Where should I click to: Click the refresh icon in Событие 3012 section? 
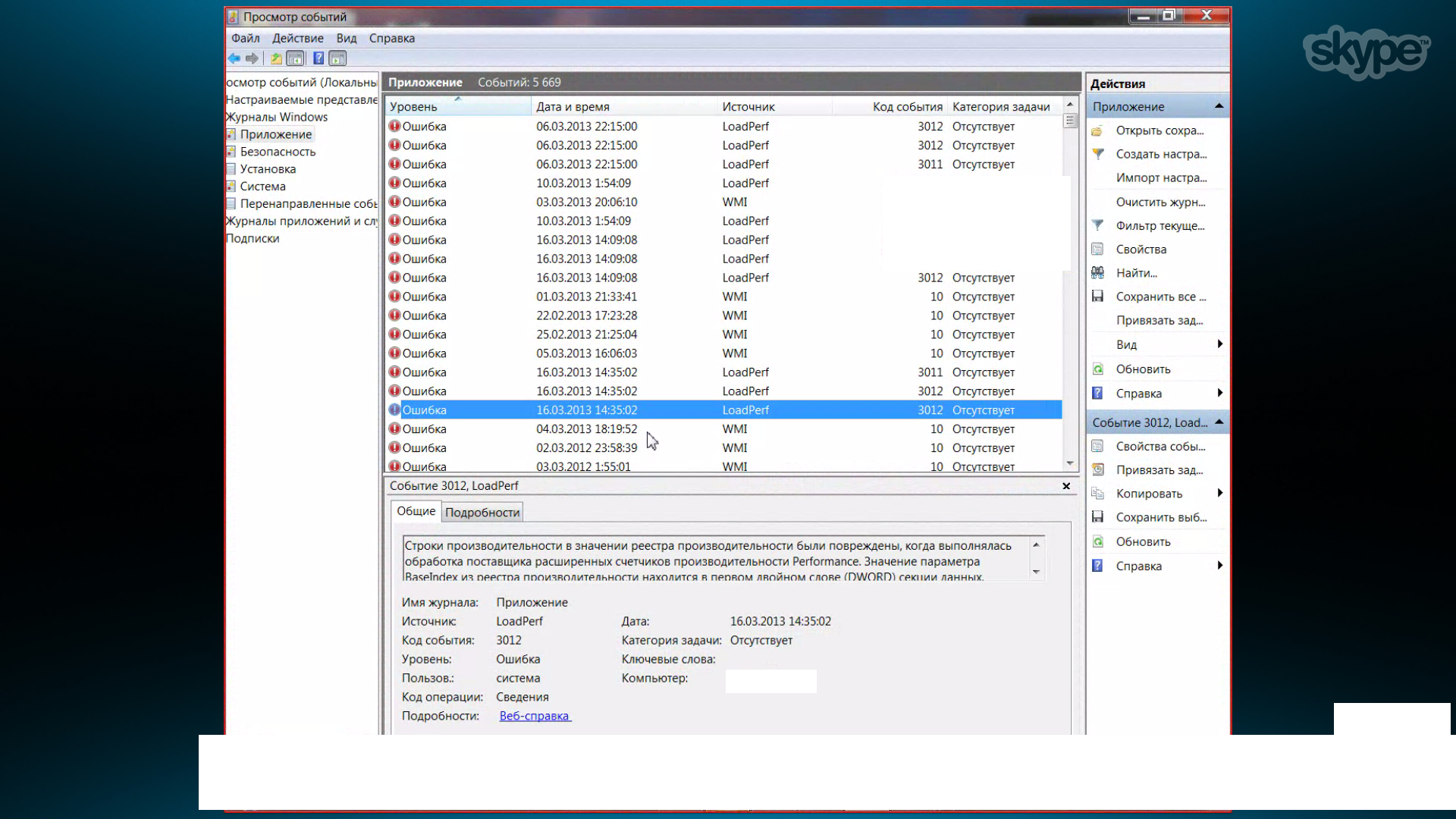(1097, 541)
